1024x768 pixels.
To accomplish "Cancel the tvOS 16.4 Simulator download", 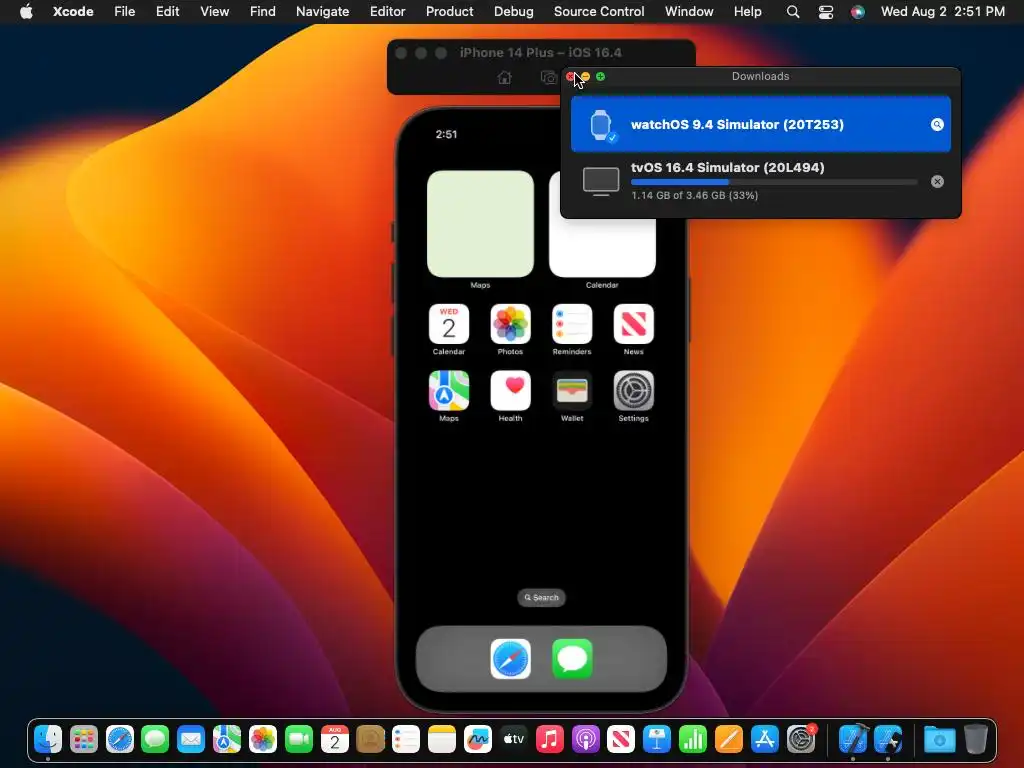I will (x=937, y=182).
